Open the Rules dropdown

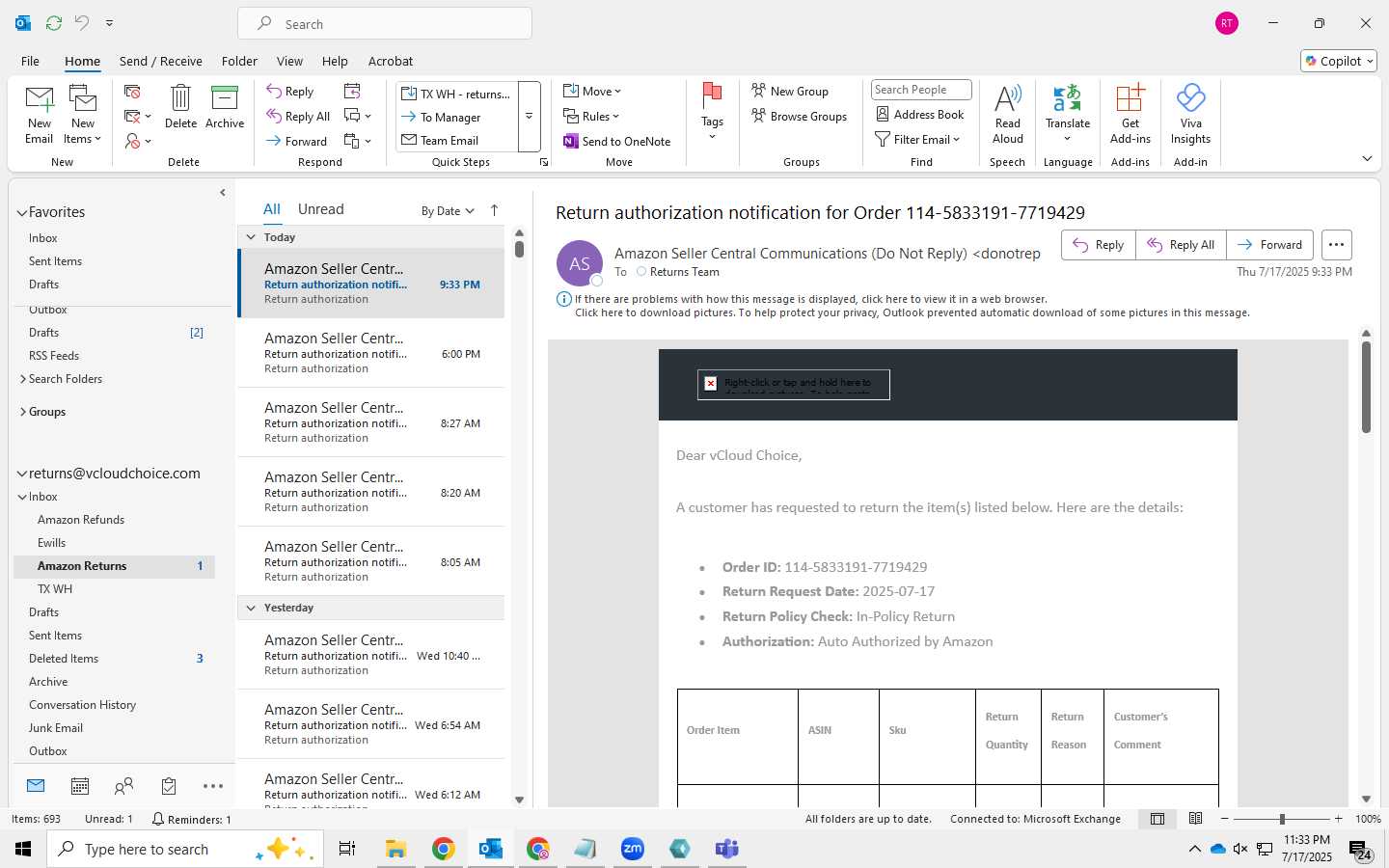591,116
